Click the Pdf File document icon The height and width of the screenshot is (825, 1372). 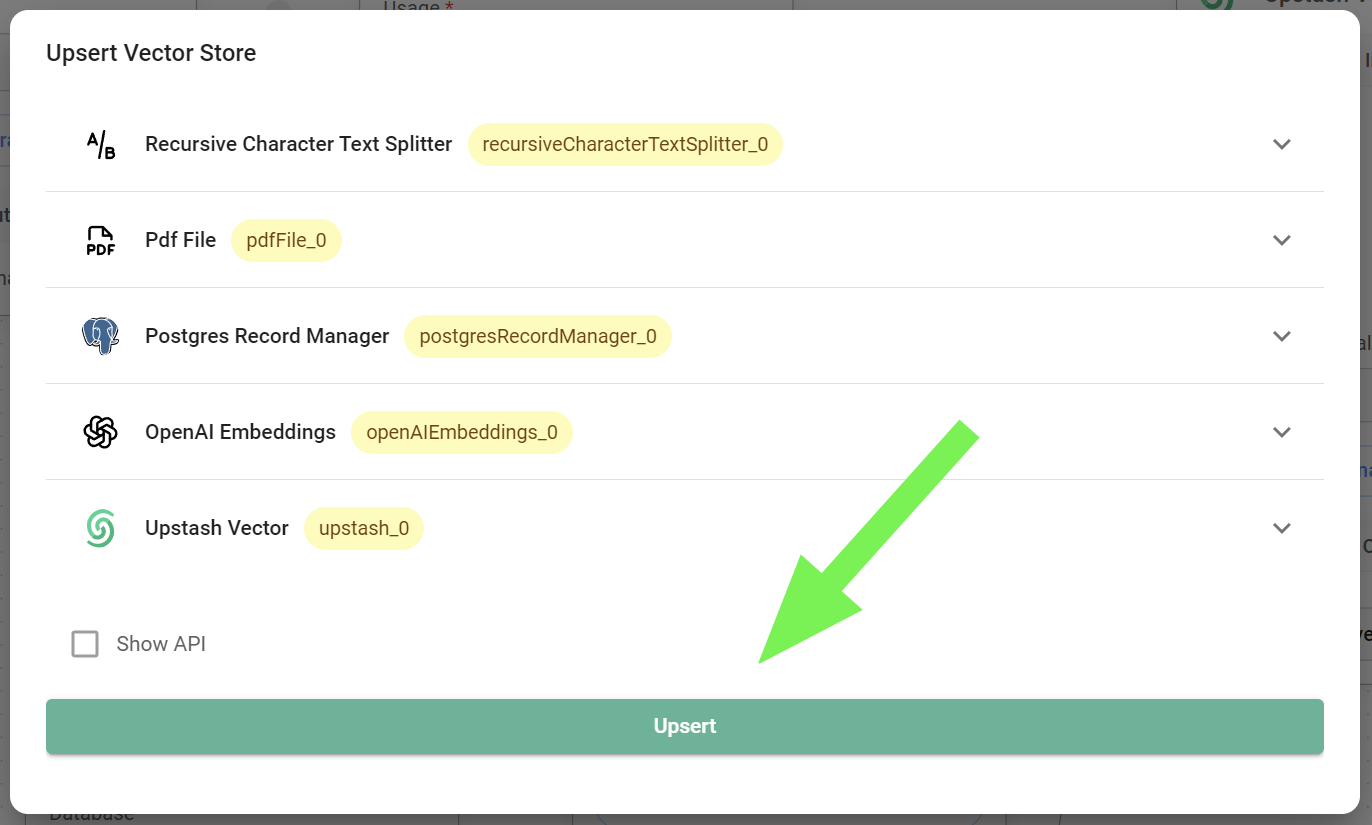pos(100,241)
